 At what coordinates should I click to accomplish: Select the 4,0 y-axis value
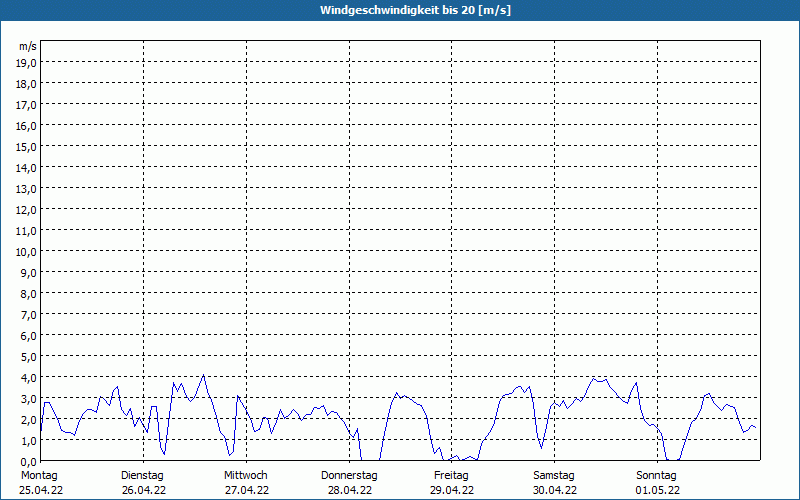tap(29, 378)
